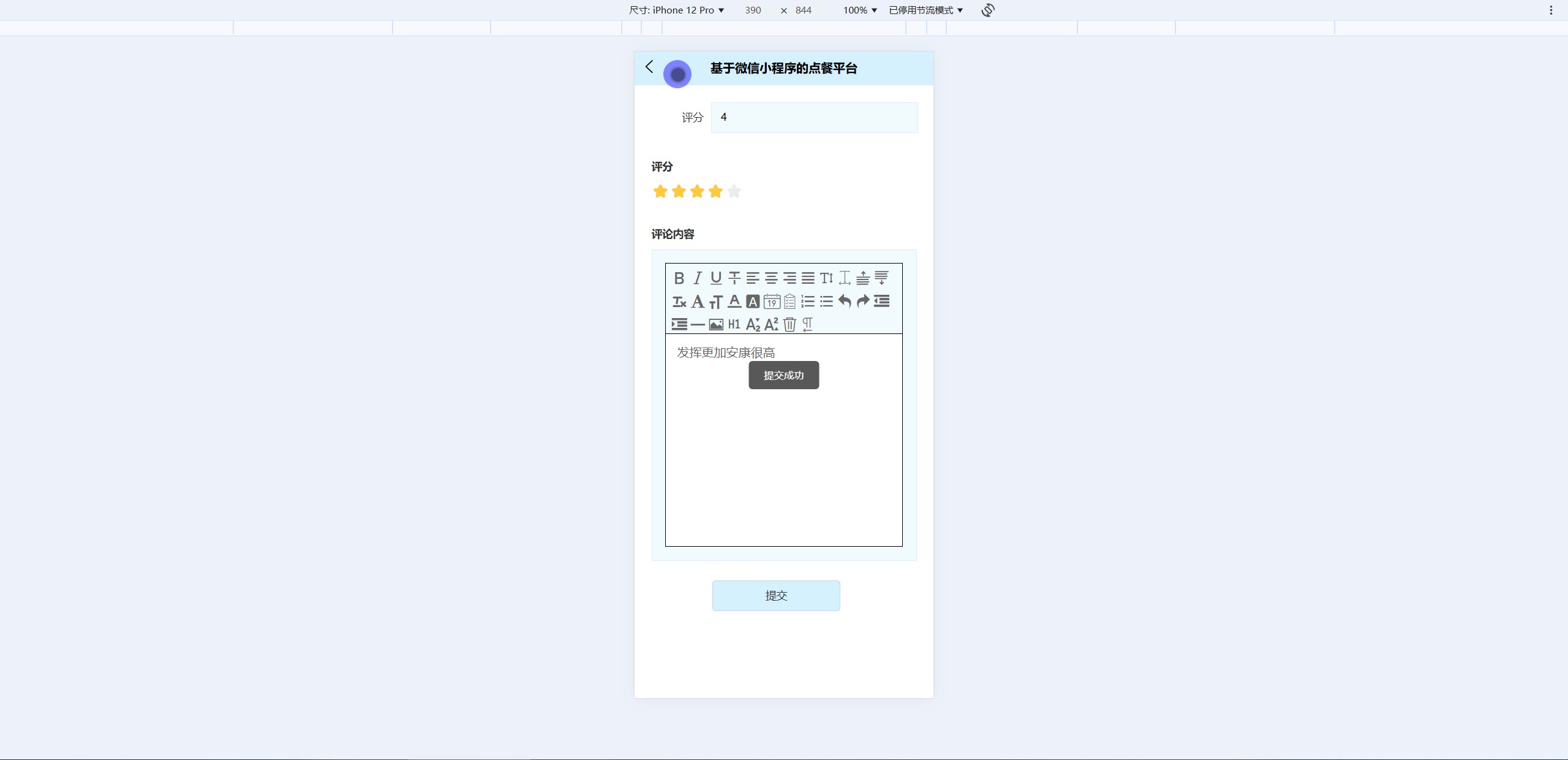Open the throttling mode dropdown
The width and height of the screenshot is (1568, 760).
(x=925, y=10)
